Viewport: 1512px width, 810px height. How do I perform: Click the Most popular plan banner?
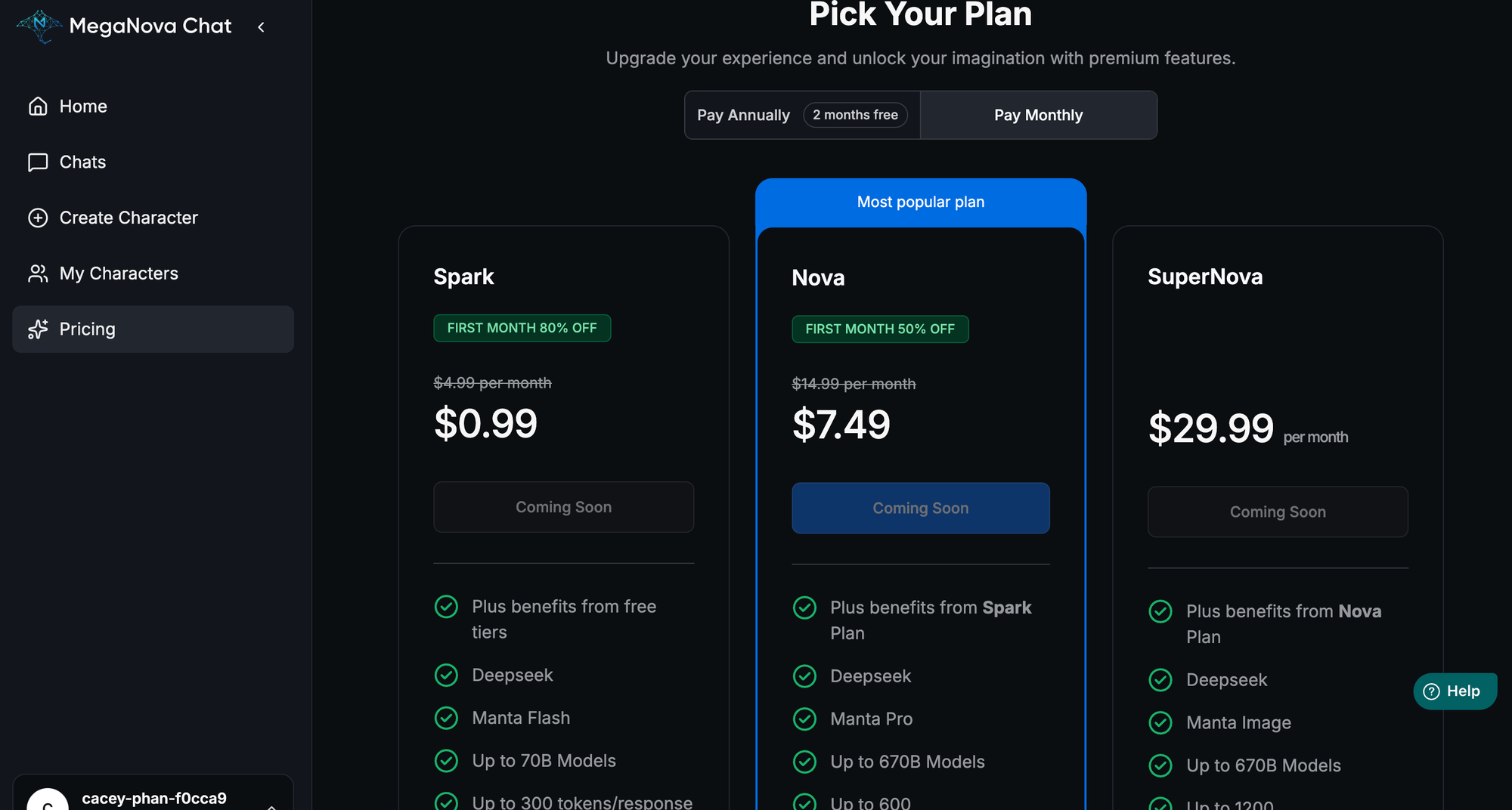point(920,202)
